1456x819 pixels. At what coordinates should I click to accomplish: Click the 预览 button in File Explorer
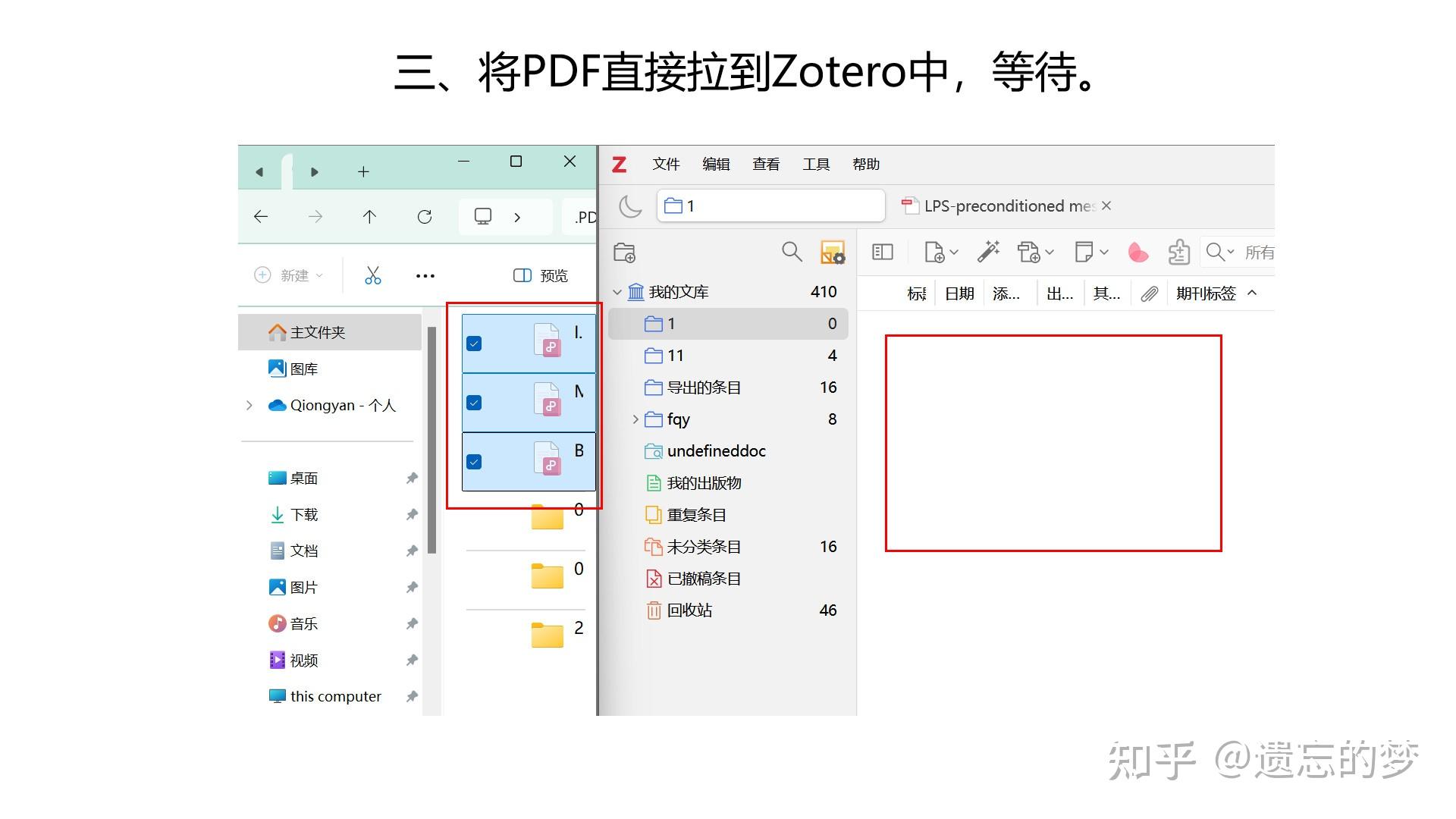pyautogui.click(x=539, y=275)
